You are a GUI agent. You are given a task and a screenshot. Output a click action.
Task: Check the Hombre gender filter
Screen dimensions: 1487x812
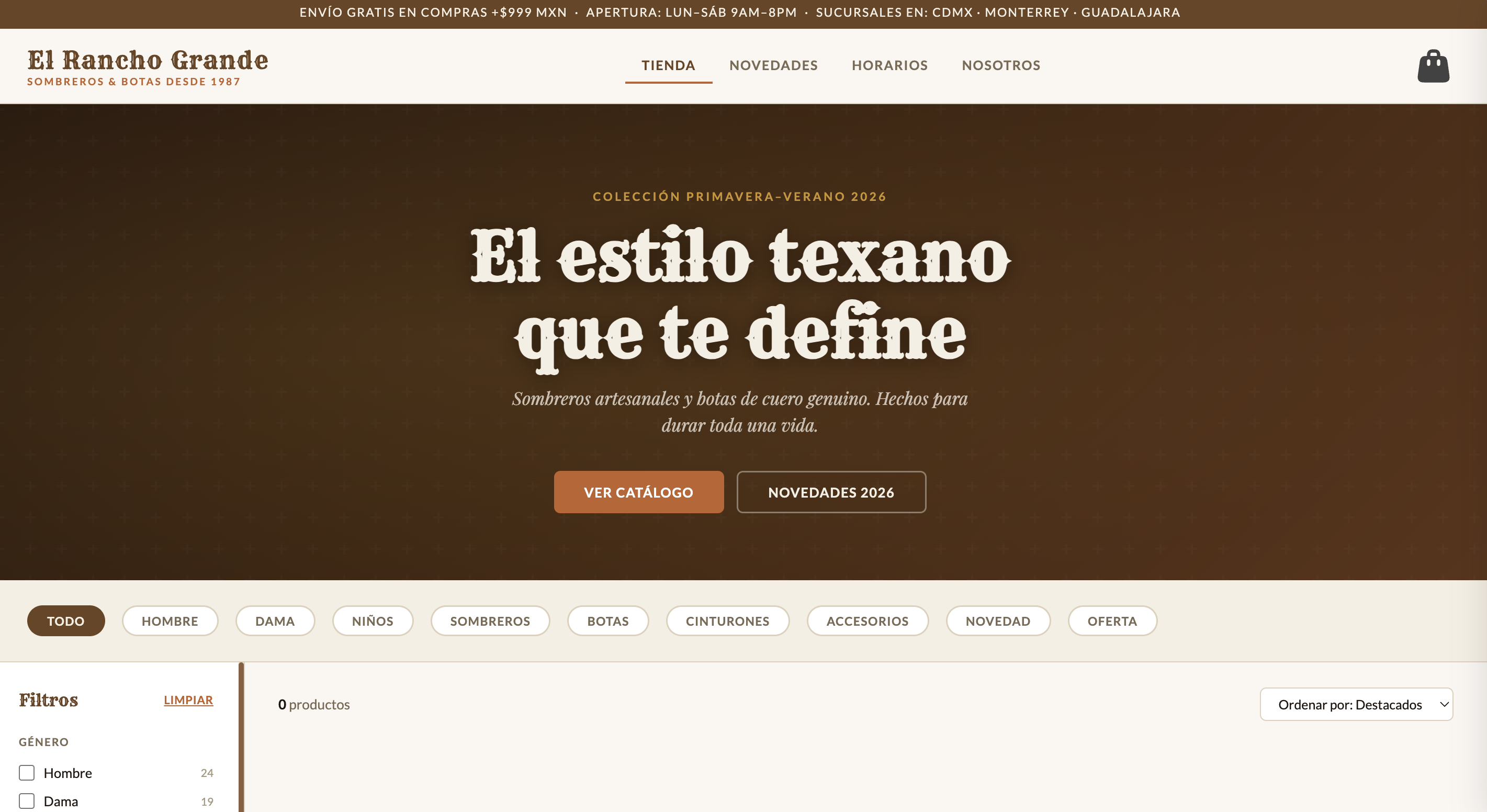click(27, 772)
